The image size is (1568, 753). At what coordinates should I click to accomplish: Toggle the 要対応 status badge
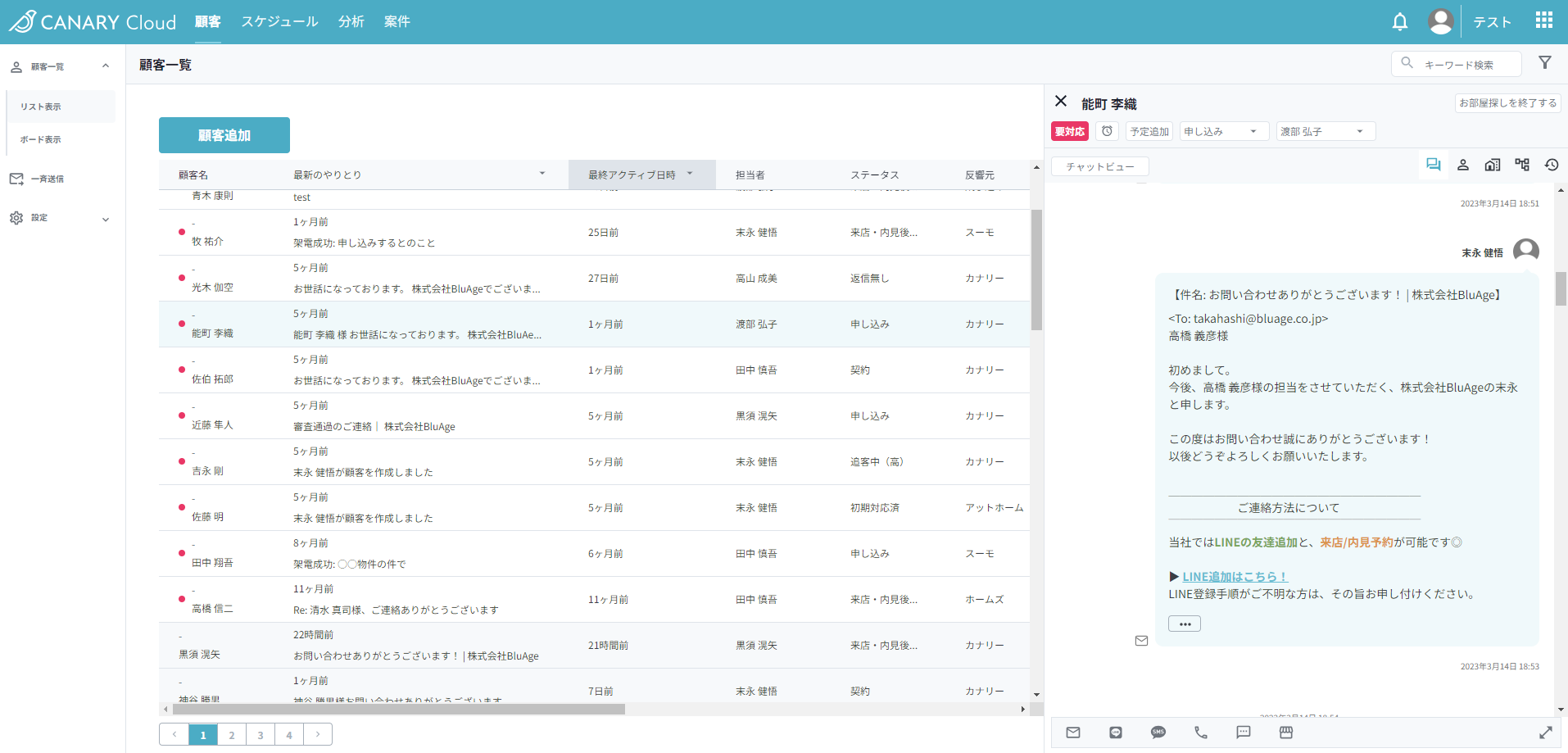tap(1069, 131)
